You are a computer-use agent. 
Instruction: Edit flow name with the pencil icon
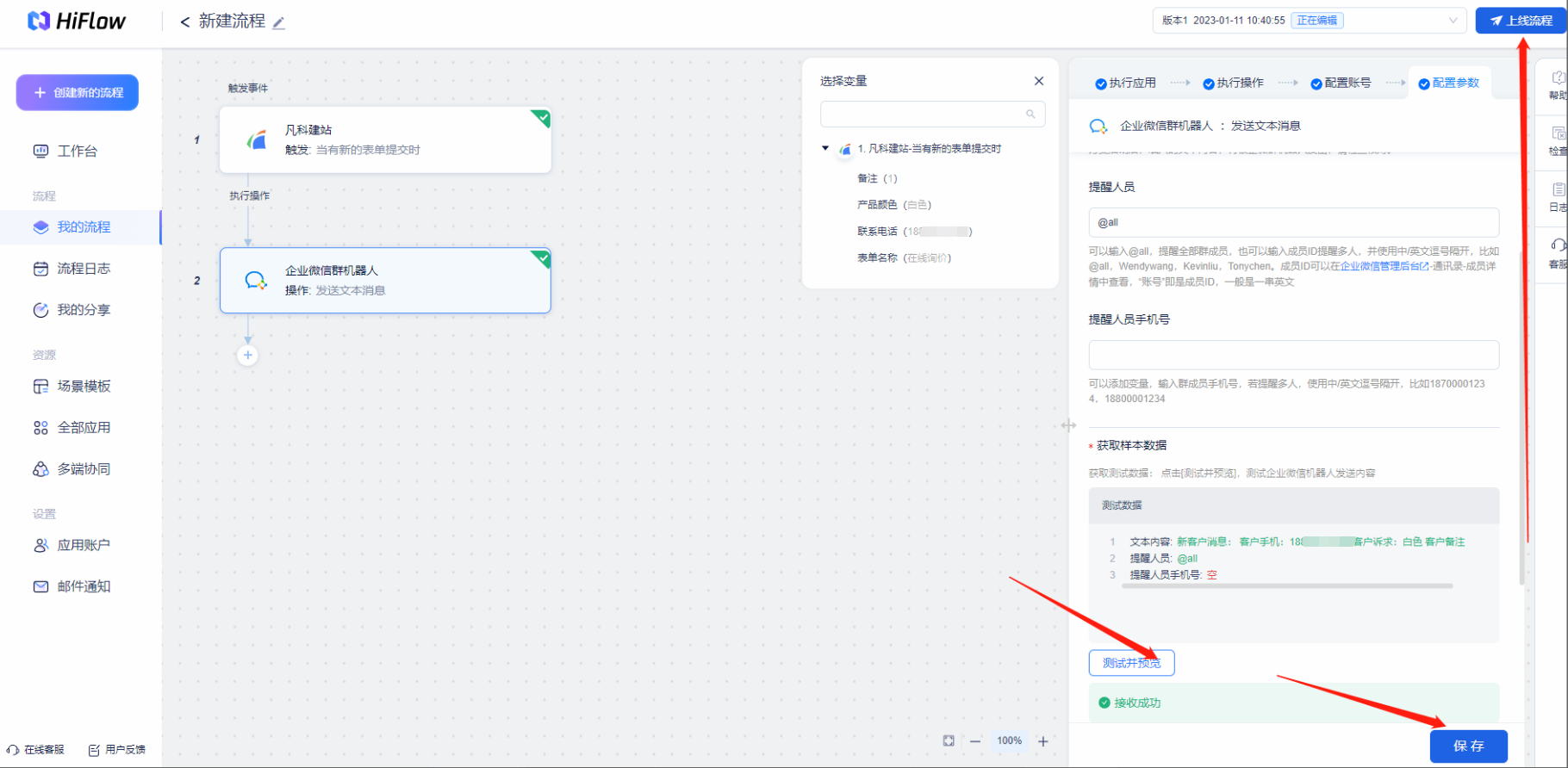(x=278, y=23)
